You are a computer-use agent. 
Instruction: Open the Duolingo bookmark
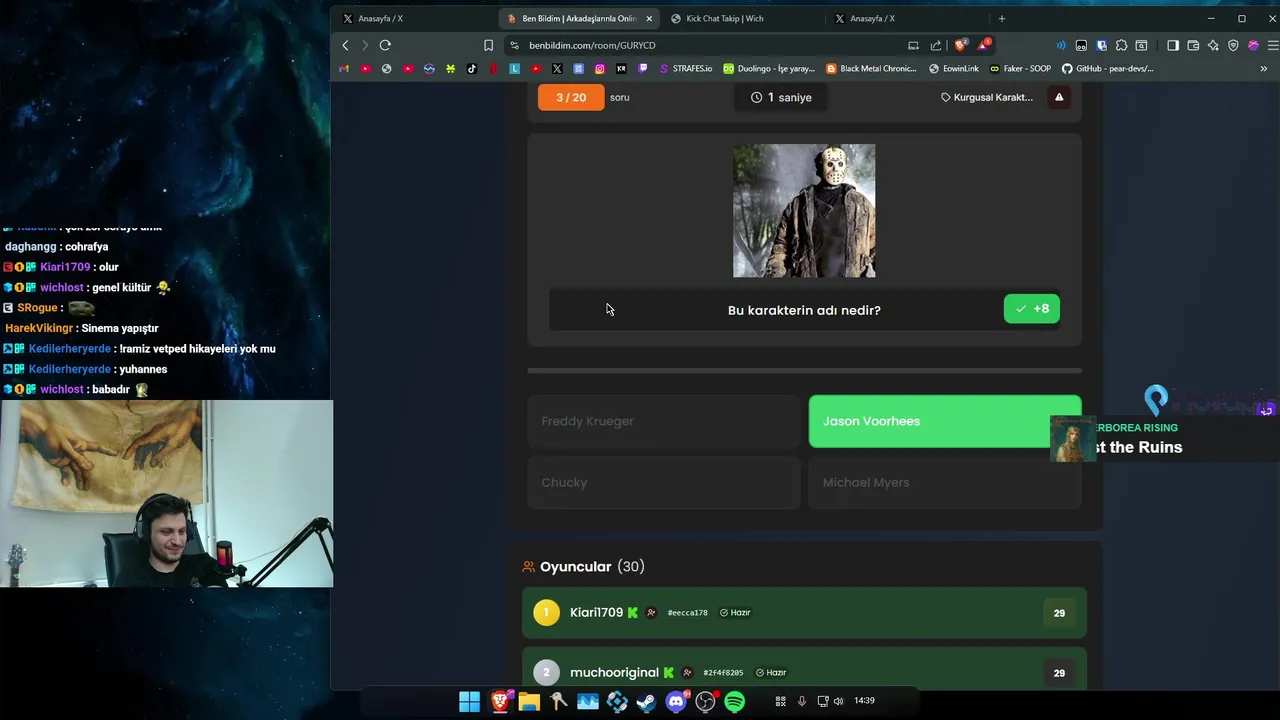click(x=769, y=69)
